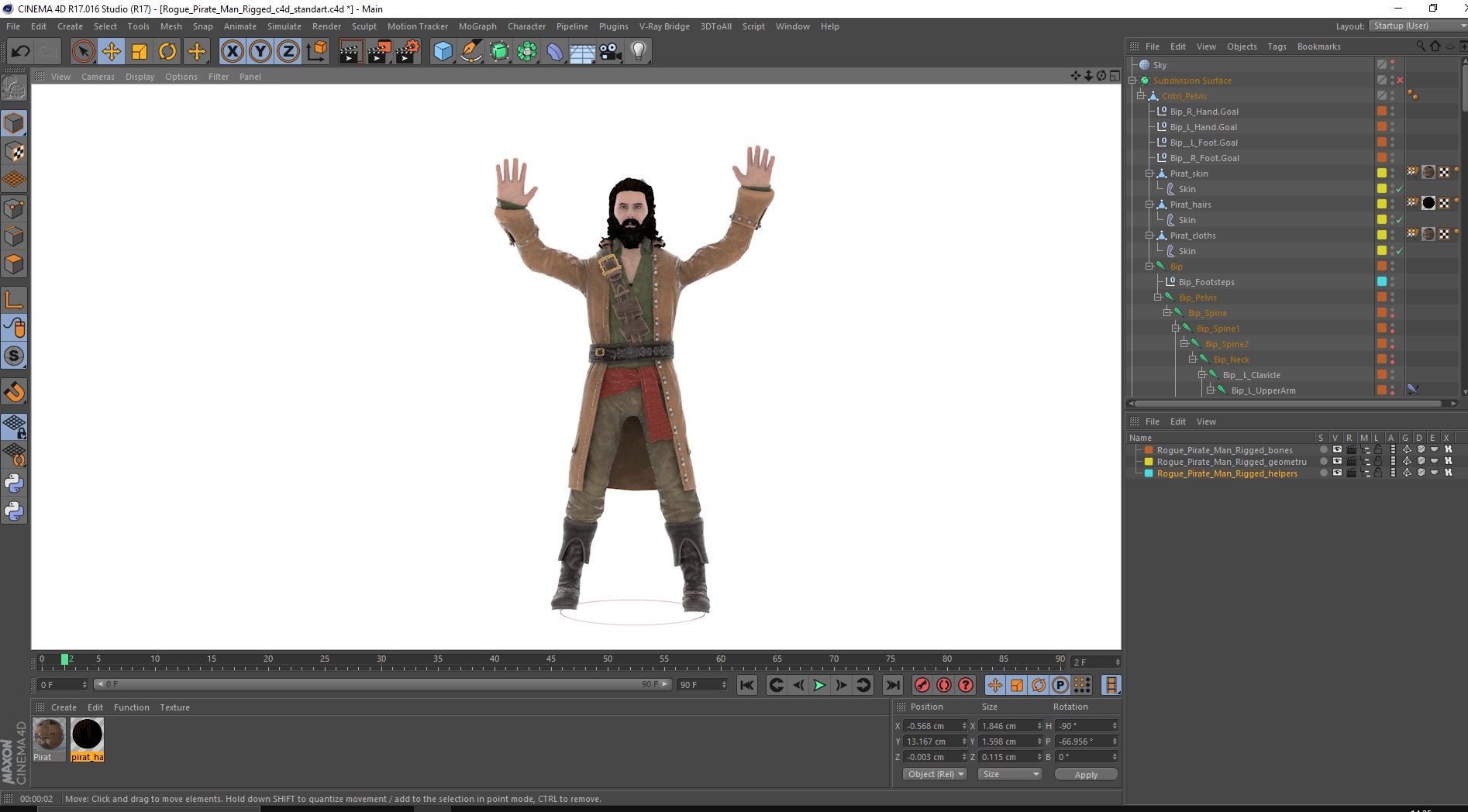Screen dimensions: 1468x812
Task: Switch to Model mode in left toolbar
Action: pyautogui.click(x=14, y=123)
